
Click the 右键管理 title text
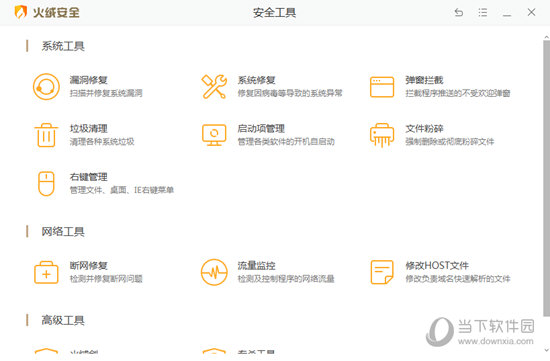click(x=88, y=177)
